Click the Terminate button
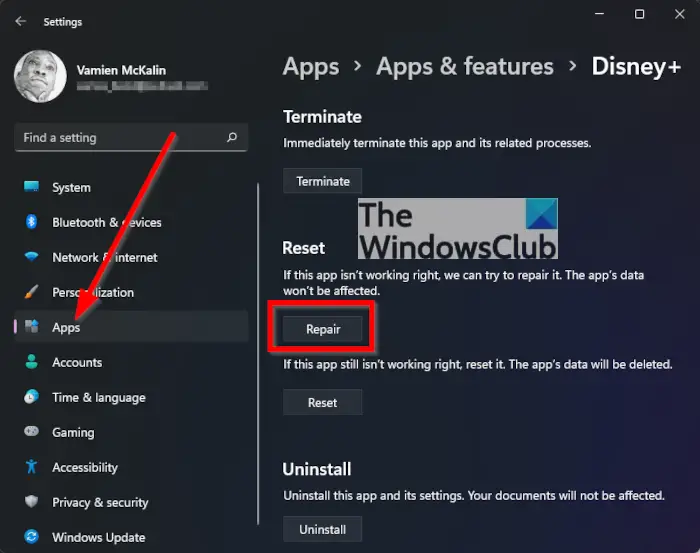The image size is (700, 553). click(322, 181)
